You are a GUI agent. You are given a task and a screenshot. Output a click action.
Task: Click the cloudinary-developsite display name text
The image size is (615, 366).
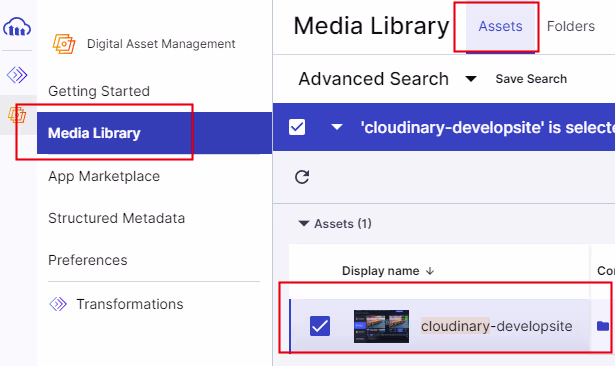point(497,326)
